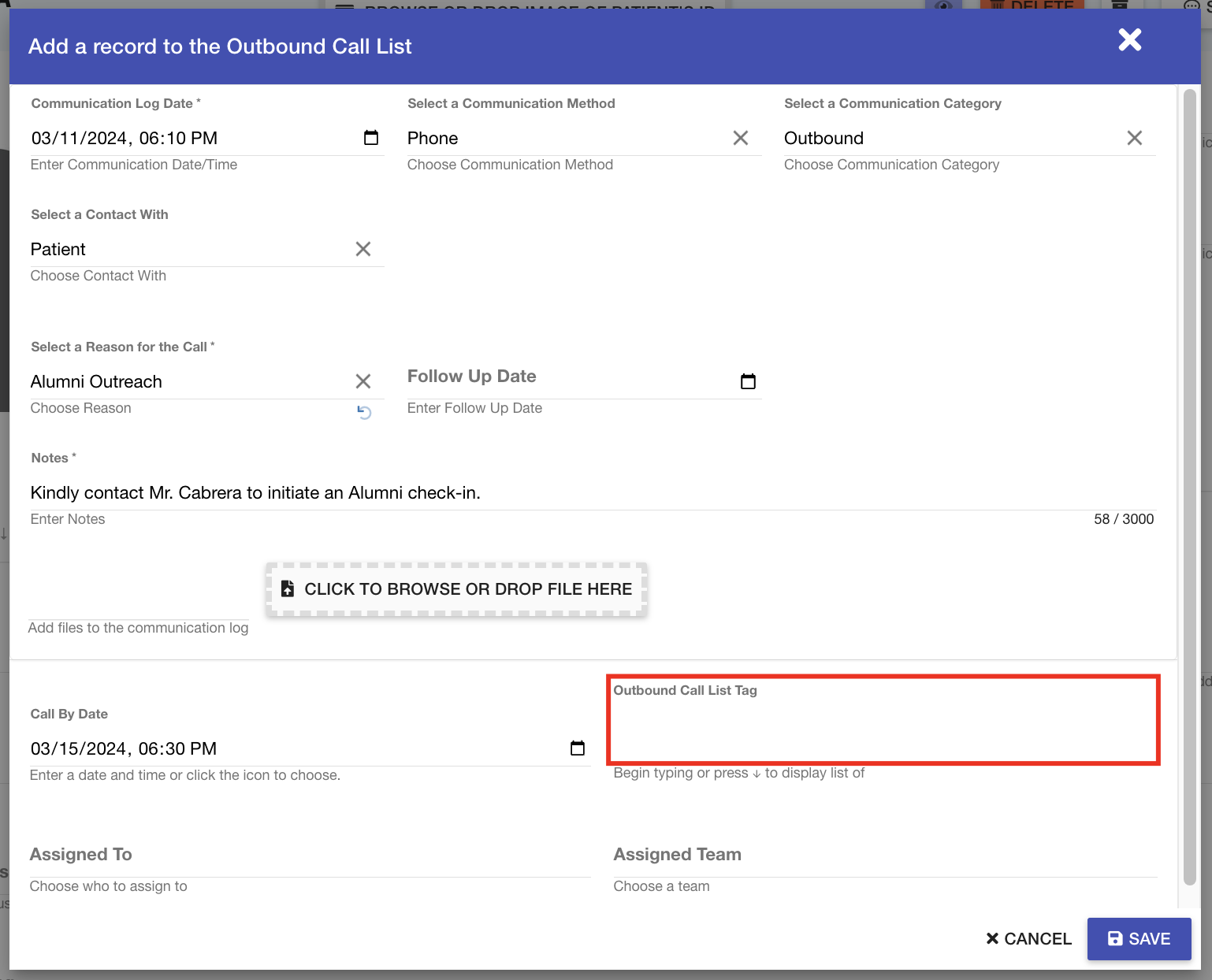Click the Save button
The height and width of the screenshot is (980, 1212).
pyautogui.click(x=1139, y=938)
